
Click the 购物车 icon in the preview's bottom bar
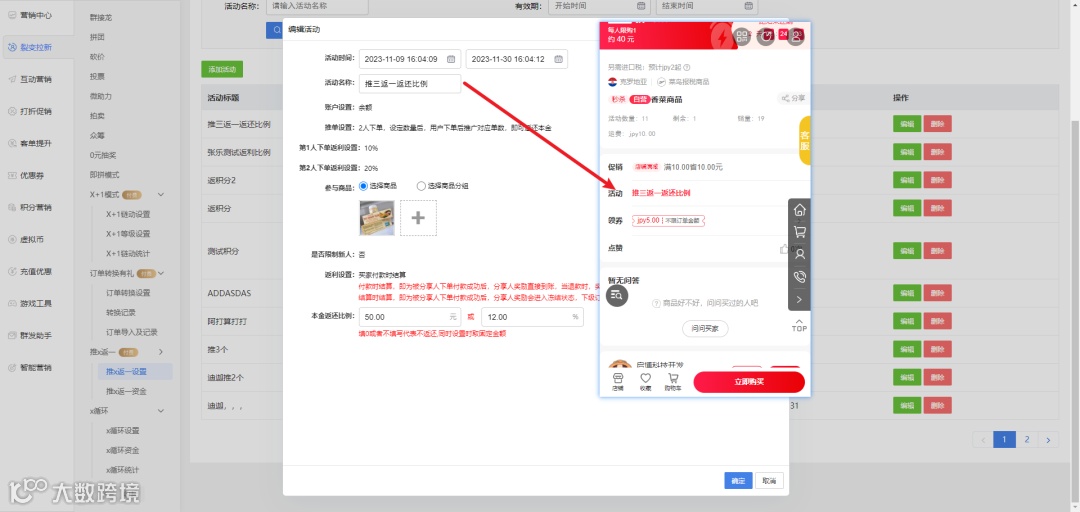(673, 382)
